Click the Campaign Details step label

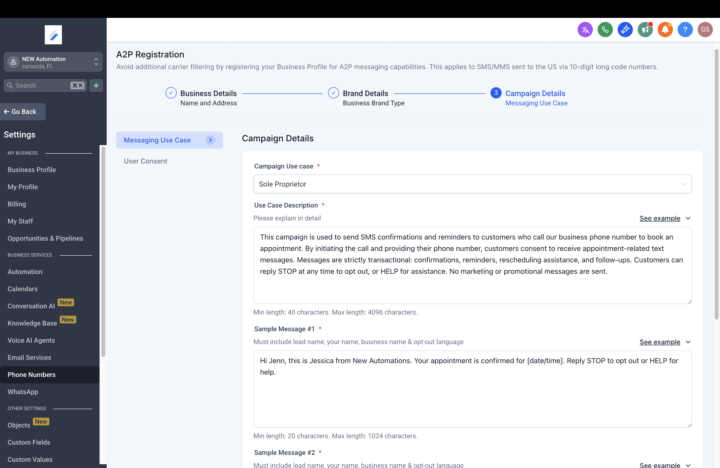535,93
